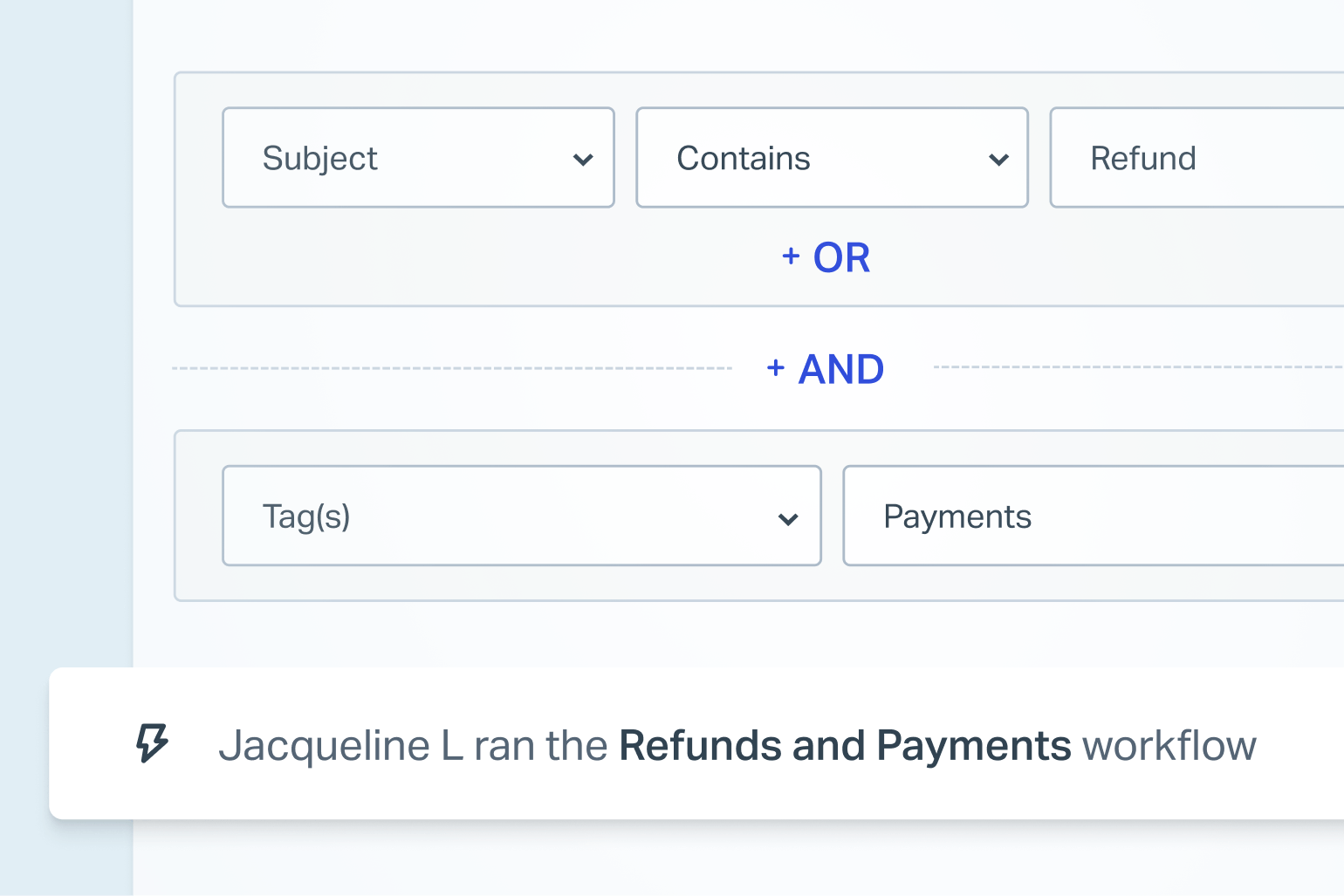This screenshot has width=1344, height=896.
Task: Select the Contains text label
Action: click(x=744, y=159)
